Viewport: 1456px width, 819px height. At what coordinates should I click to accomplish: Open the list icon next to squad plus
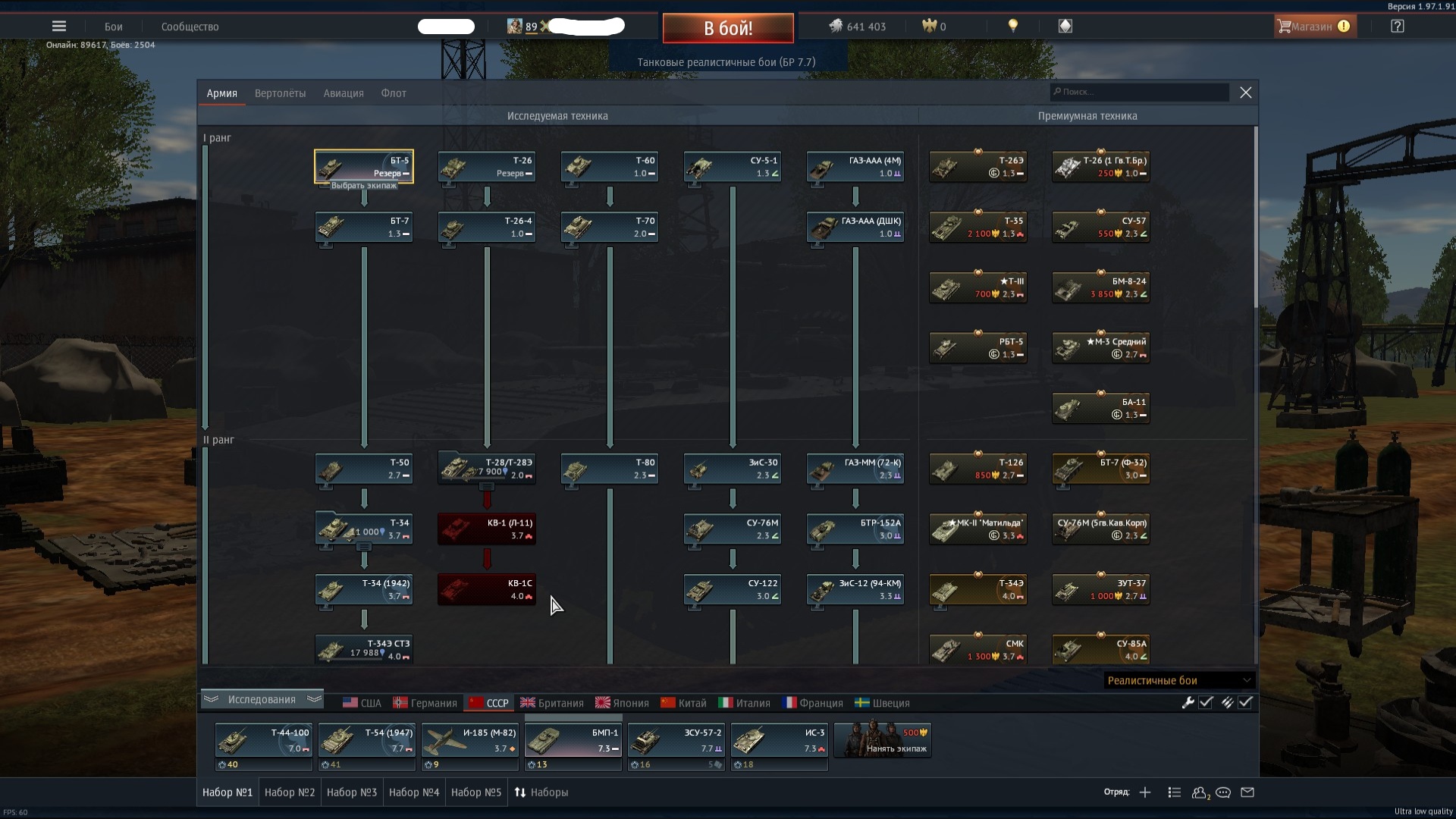1175,792
